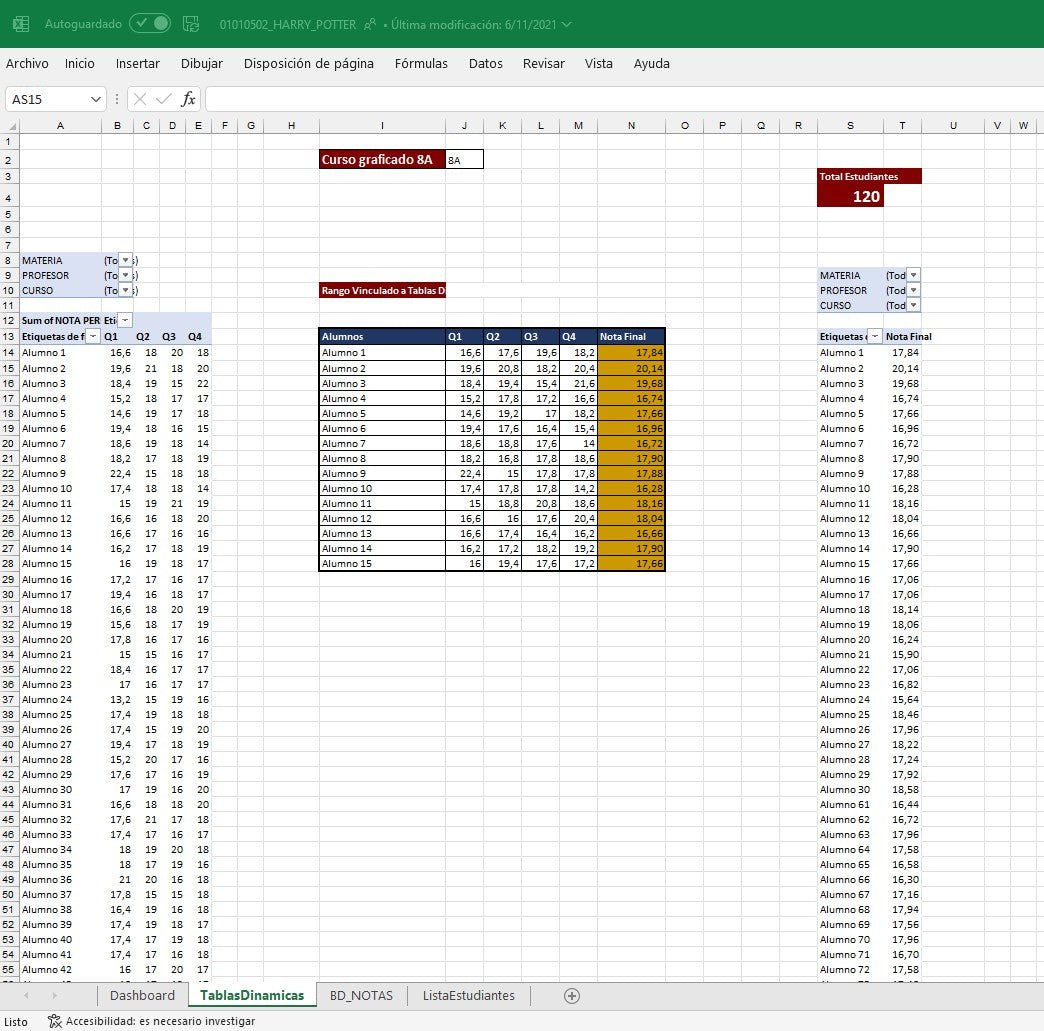Open the Fórmulas ribbon tab
Image resolution: width=1044 pixels, height=1031 pixels.
[421, 63]
